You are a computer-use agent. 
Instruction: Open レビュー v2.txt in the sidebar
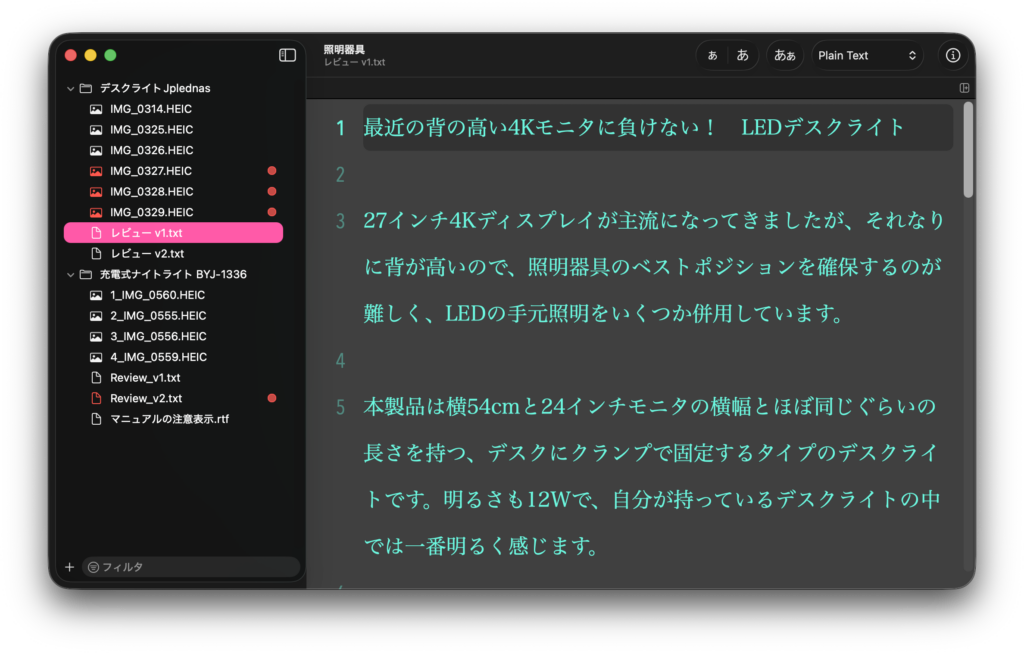pyautogui.click(x=147, y=254)
